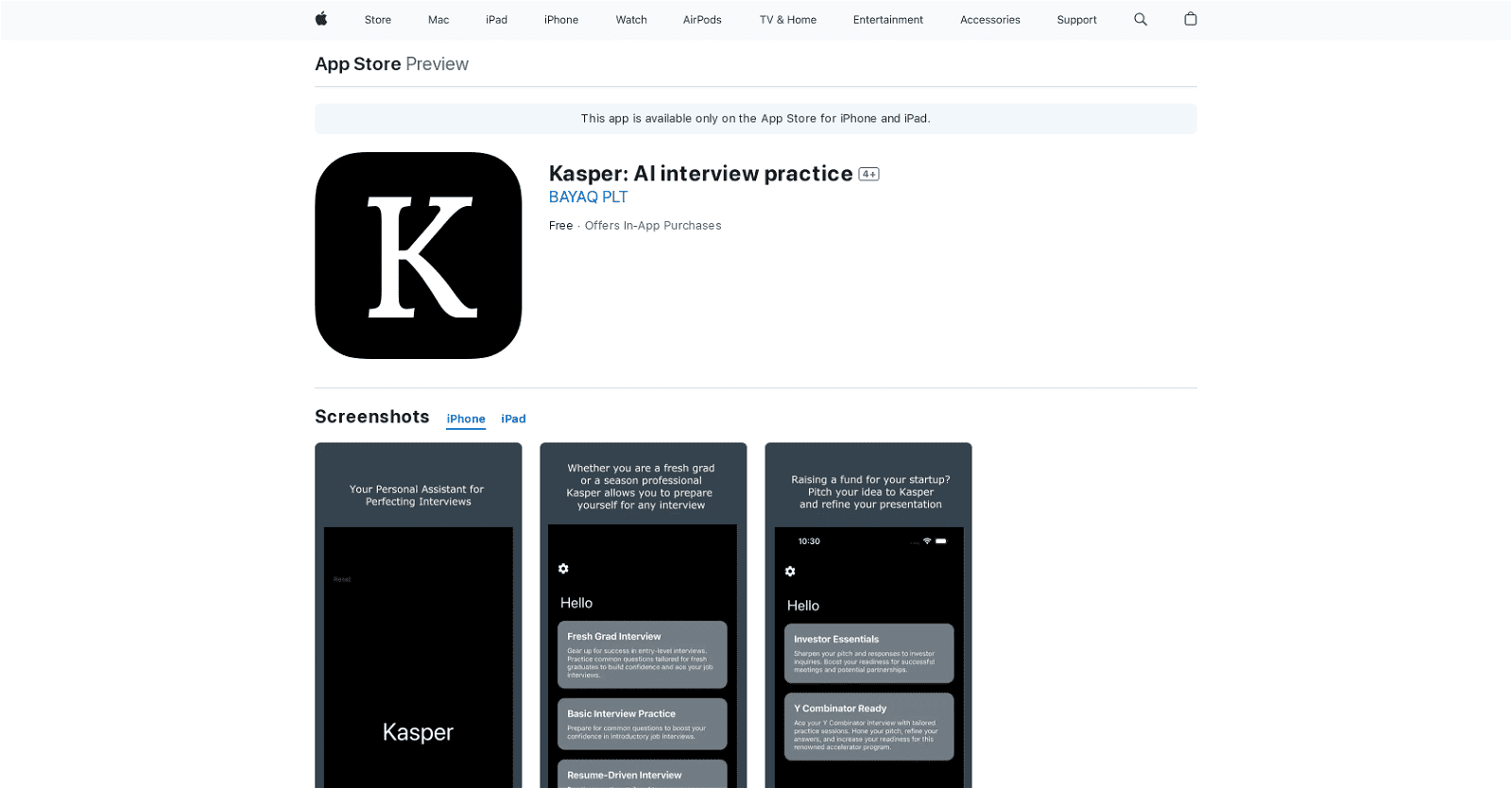Open the shopping bag icon
1512x788 pixels.
coord(1191,19)
